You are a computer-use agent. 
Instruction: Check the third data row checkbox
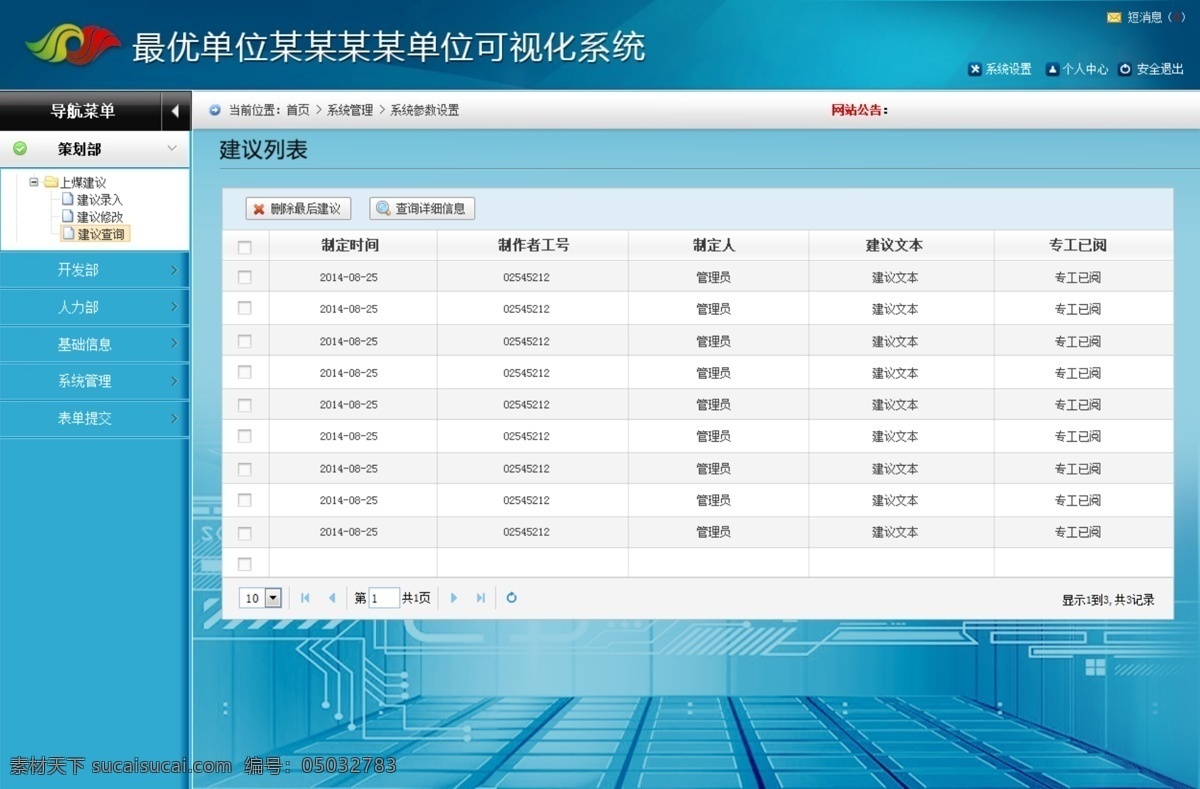pos(245,341)
